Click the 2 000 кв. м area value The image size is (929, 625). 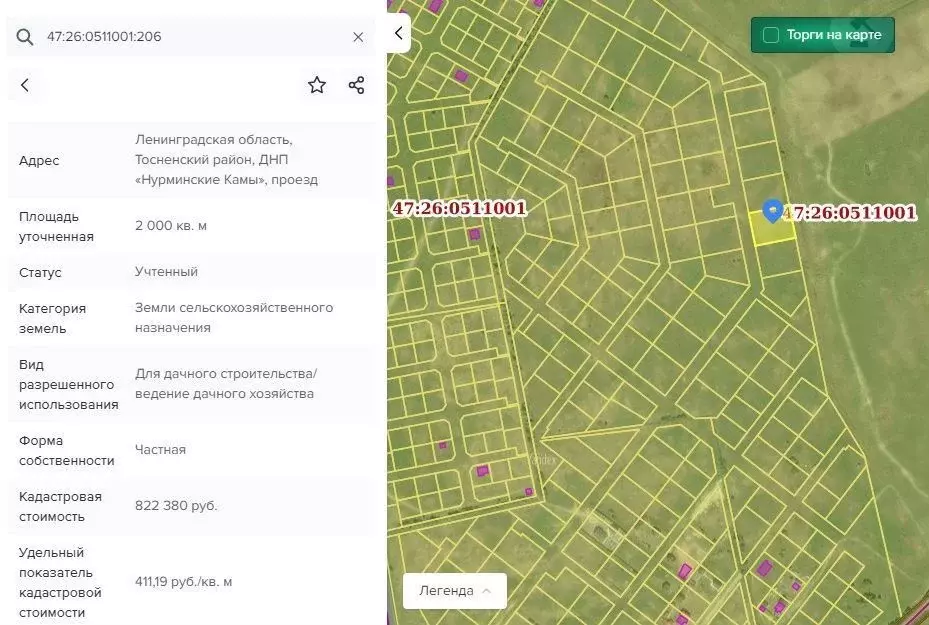171,226
